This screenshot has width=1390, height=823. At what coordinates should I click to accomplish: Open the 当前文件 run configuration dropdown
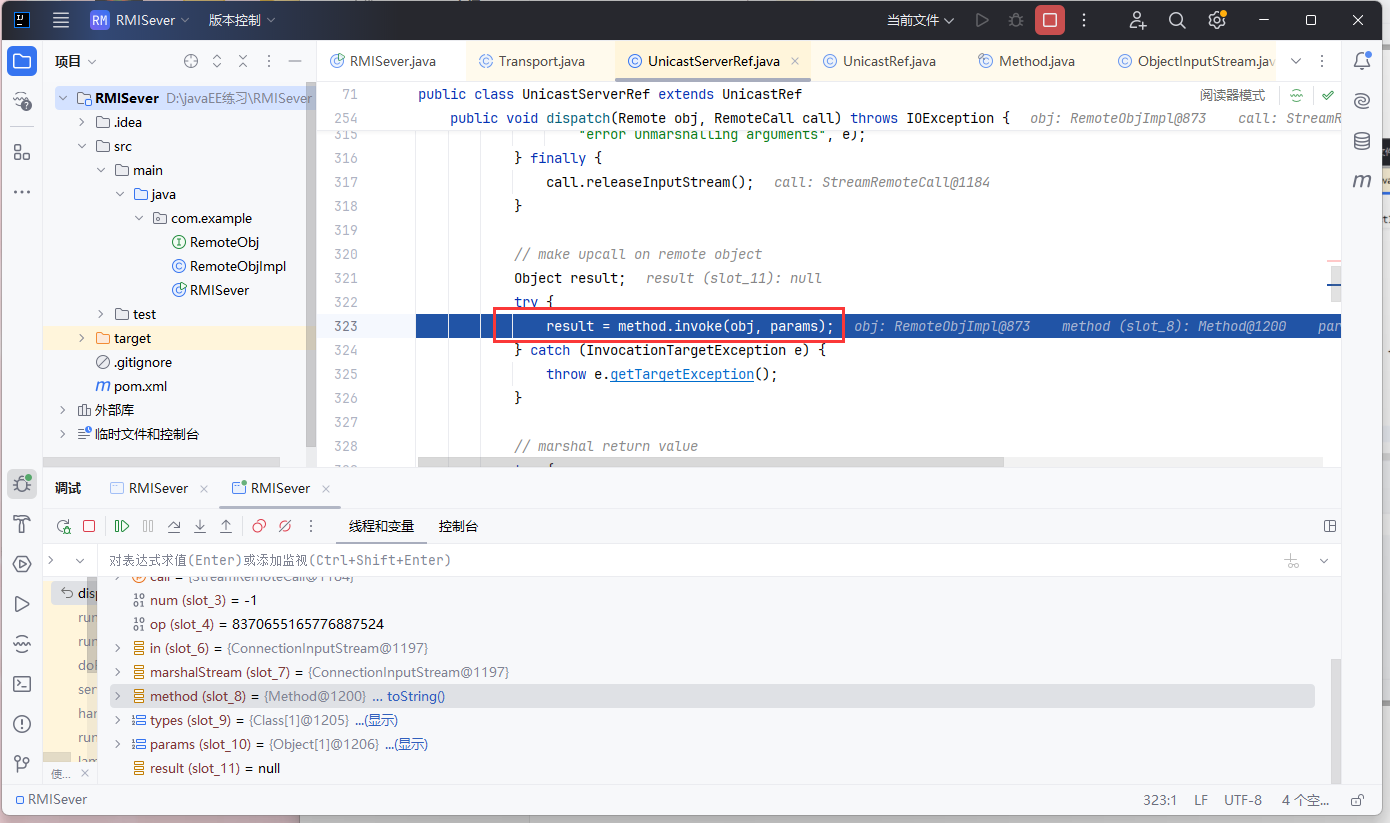pos(920,20)
